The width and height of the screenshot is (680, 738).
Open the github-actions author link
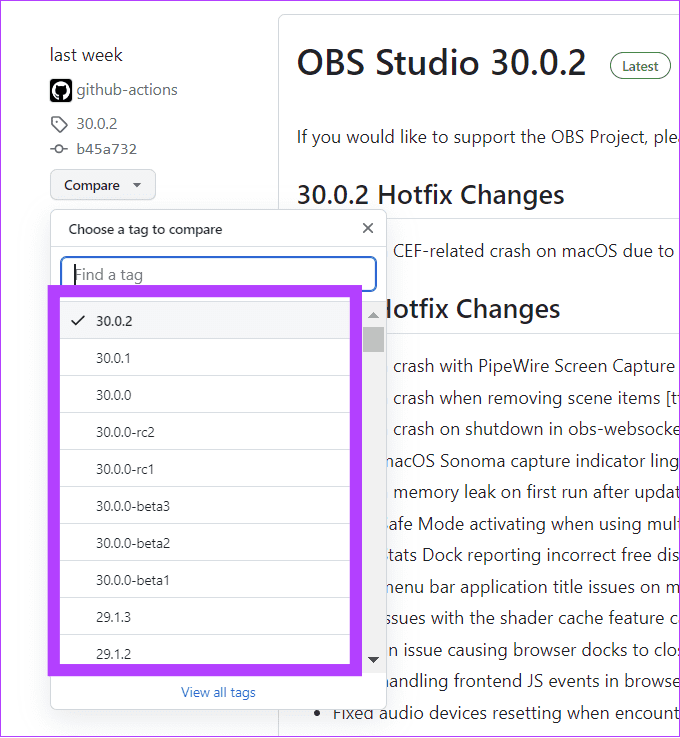point(127,90)
